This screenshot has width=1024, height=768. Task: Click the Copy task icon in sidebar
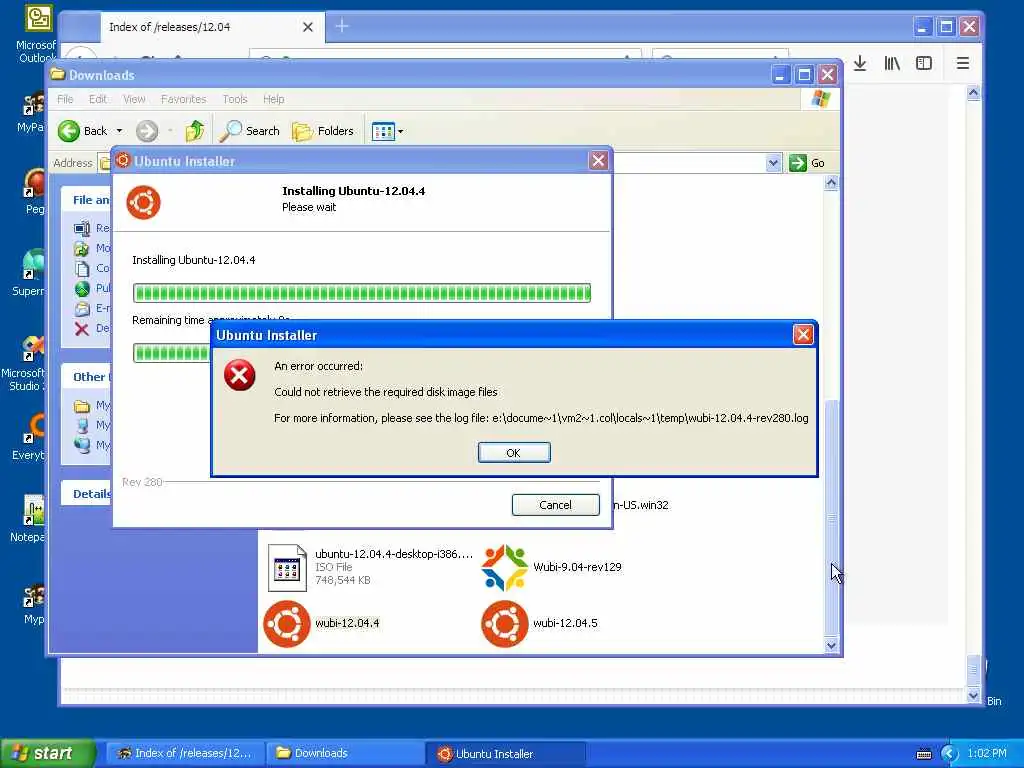[x=82, y=268]
